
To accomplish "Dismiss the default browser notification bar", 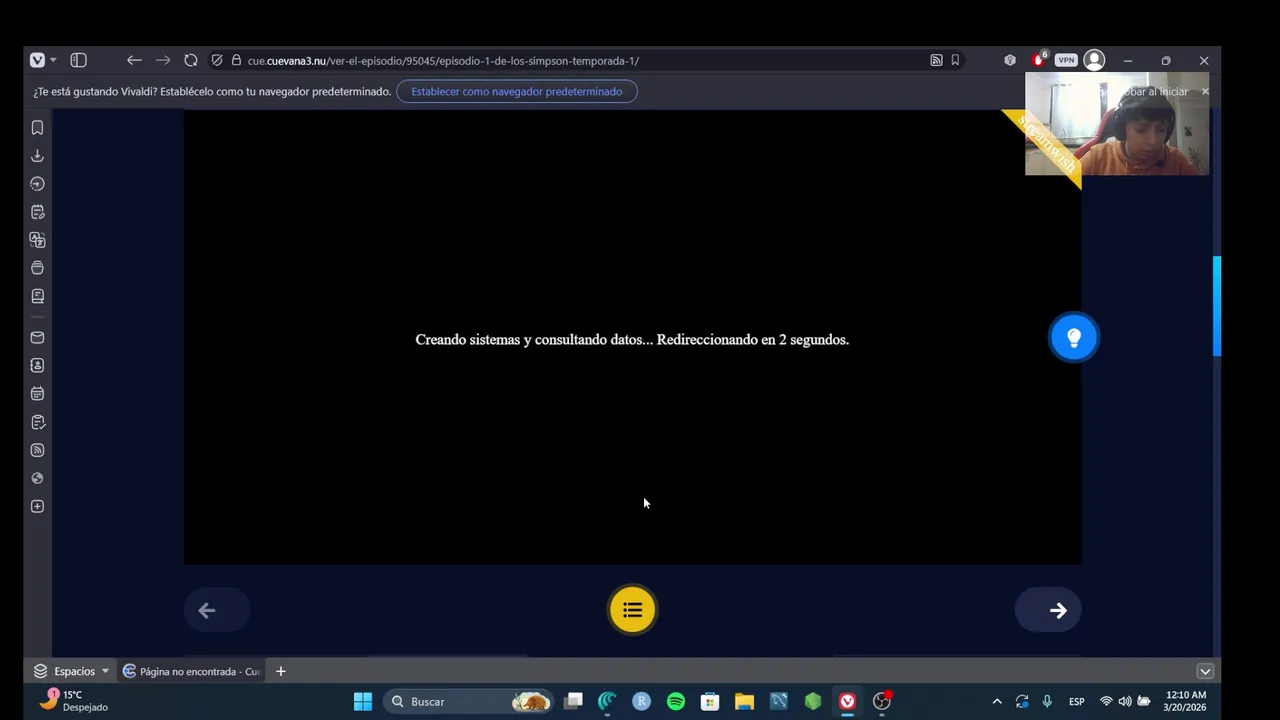I will click(x=1204, y=91).
